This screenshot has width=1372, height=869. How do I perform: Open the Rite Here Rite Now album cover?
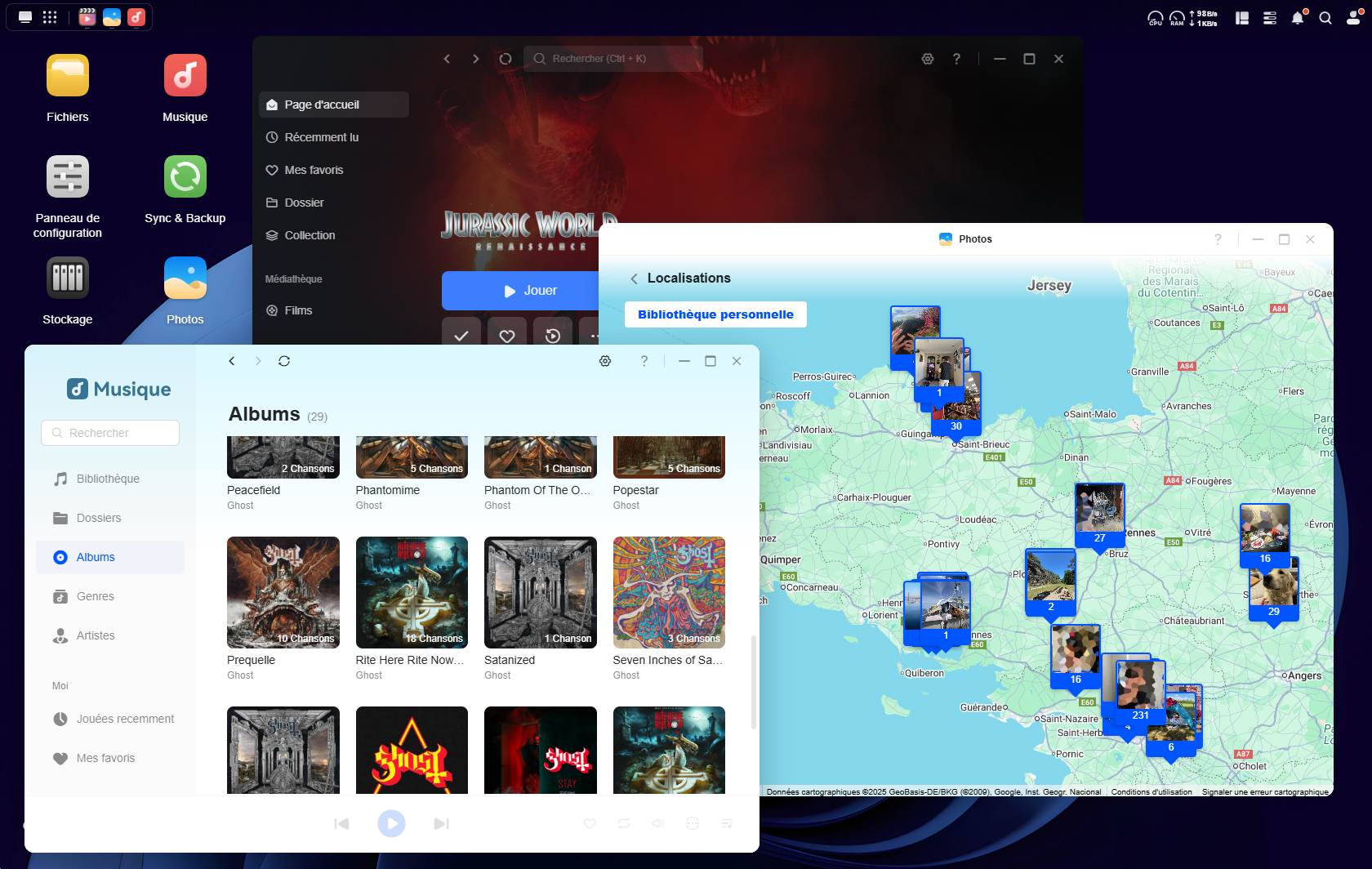pyautogui.click(x=412, y=592)
